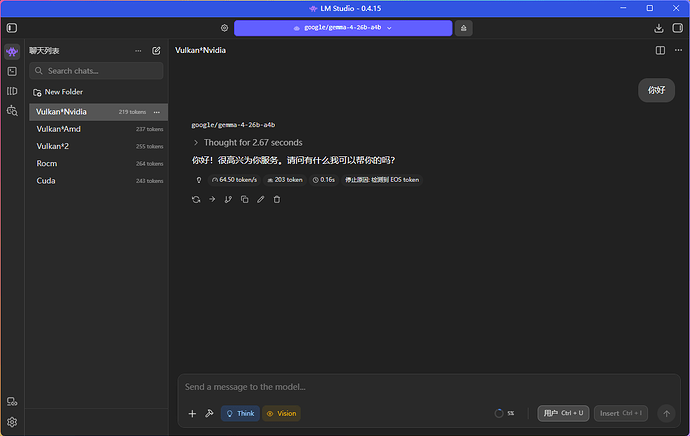Viewport: 690px width, 436px height.
Task: Maximize the LM Studio window
Action: click(650, 8)
